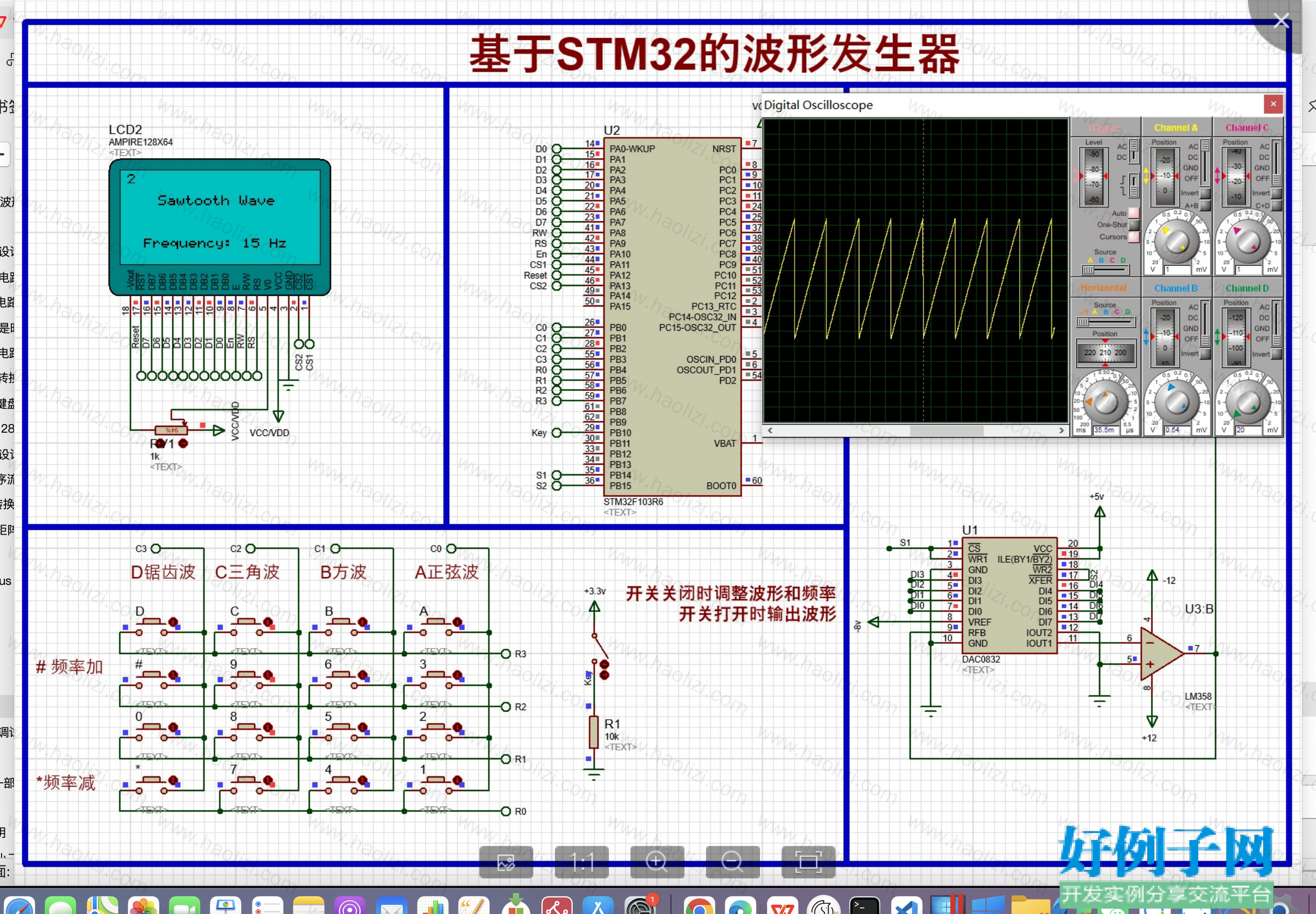1316x914 pixels.
Task: Open System Preferences in the dock
Action: (640, 906)
